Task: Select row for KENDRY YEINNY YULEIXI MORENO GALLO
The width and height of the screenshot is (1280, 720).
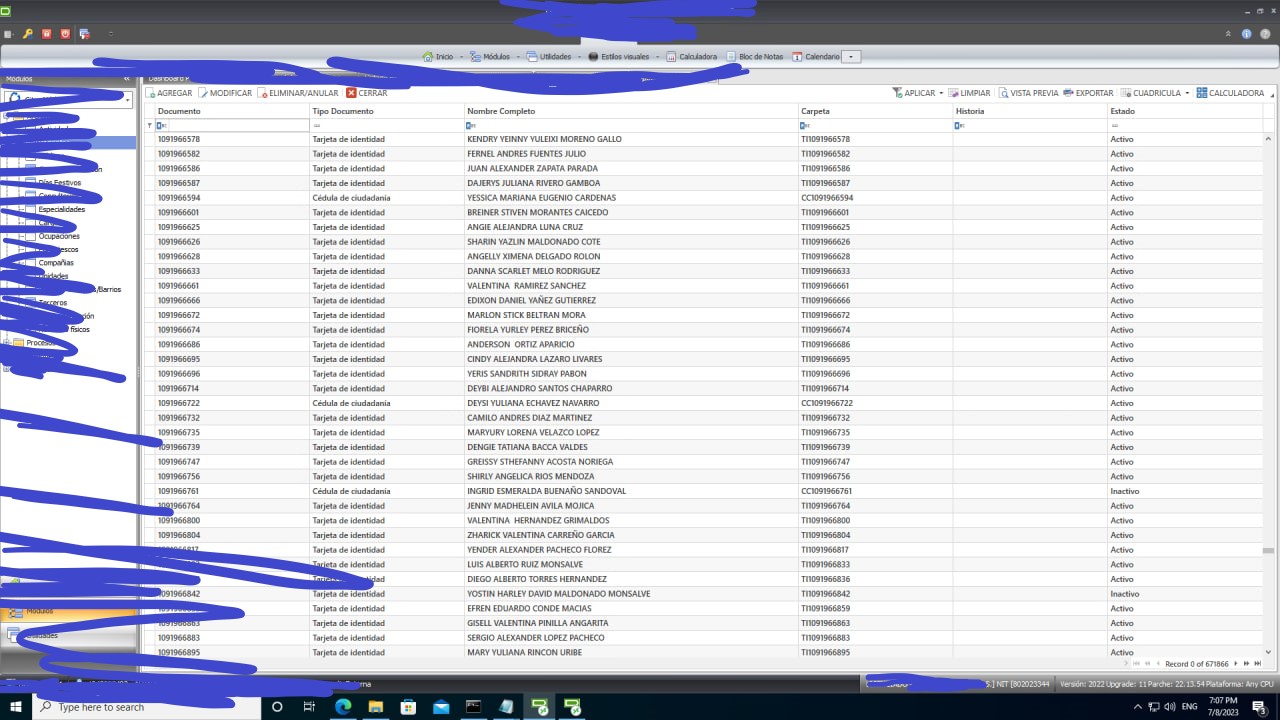Action: pyautogui.click(x=708, y=139)
